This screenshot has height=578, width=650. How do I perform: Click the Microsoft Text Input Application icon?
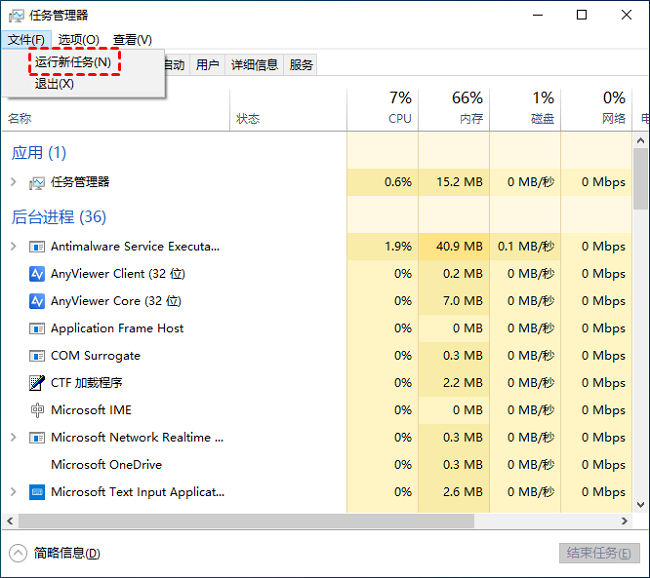point(37,492)
